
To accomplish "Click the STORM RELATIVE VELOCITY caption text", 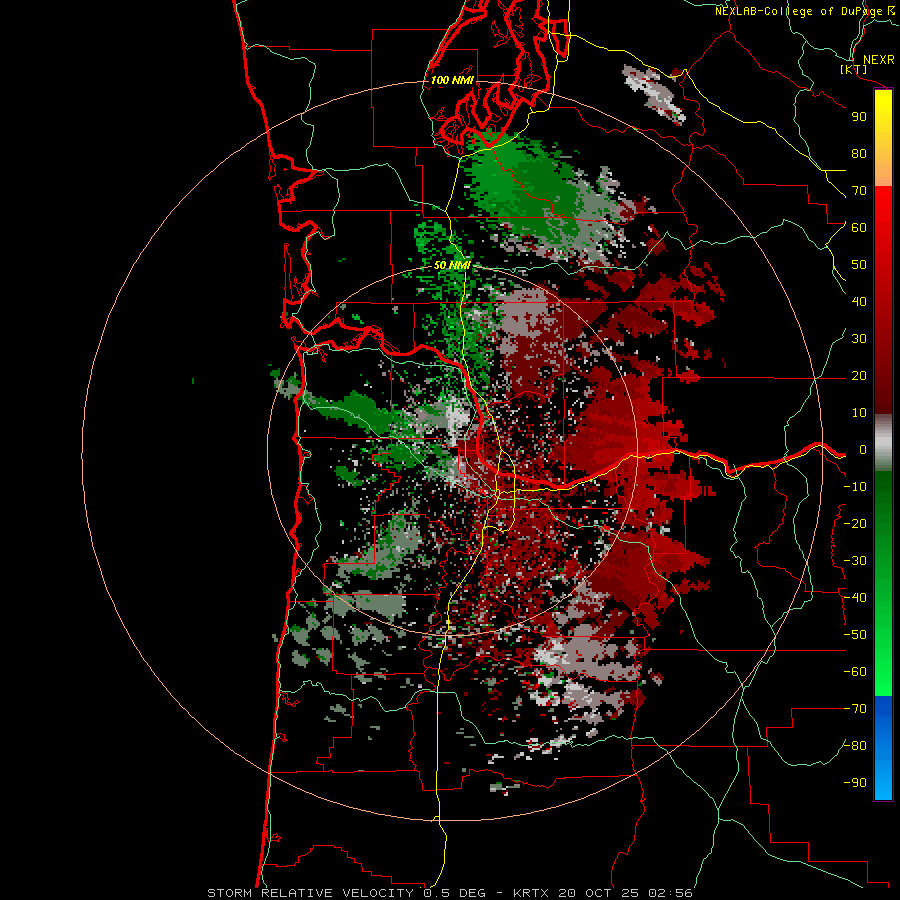I will tap(312, 893).
